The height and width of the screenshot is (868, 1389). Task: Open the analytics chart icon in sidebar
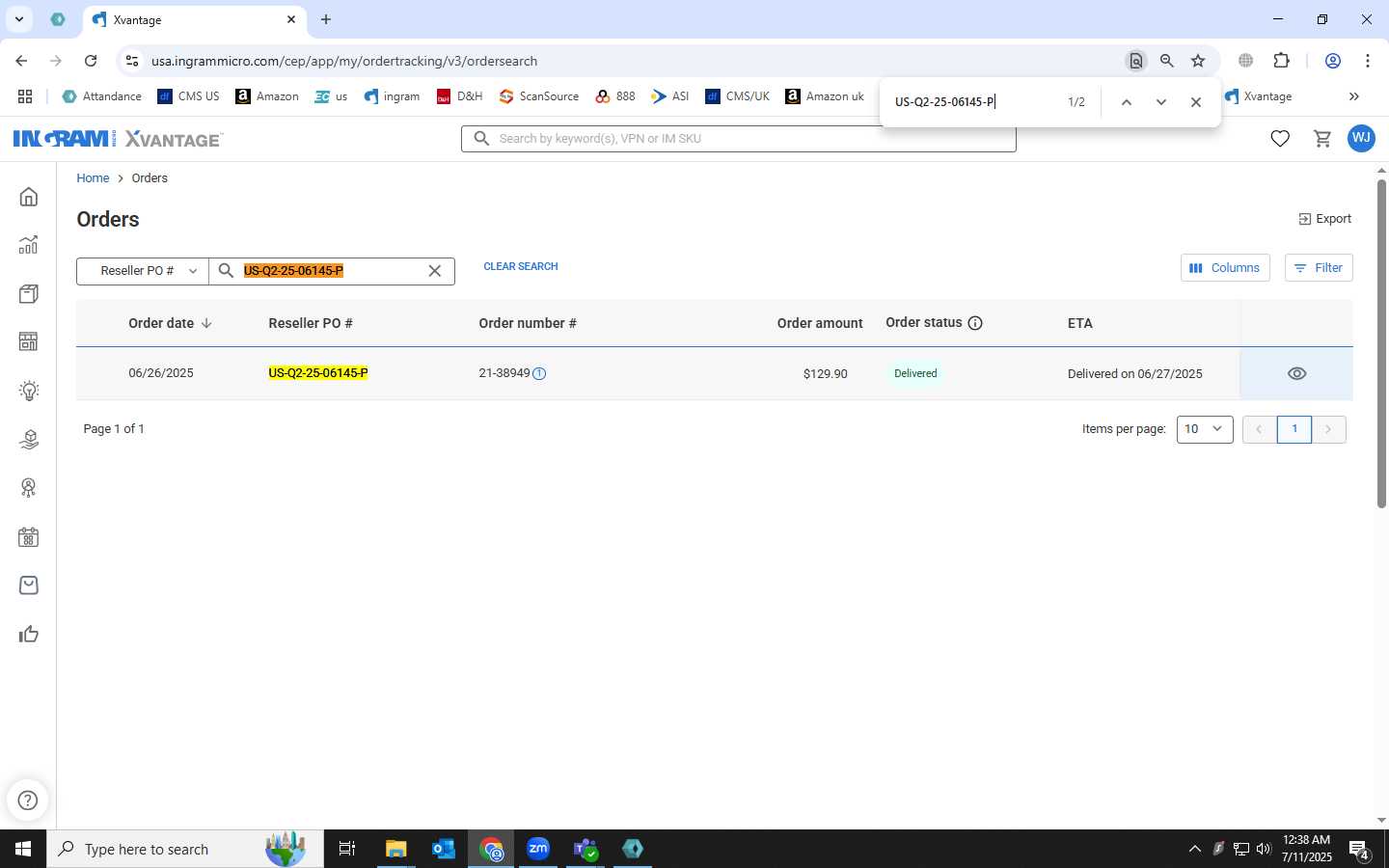pos(29,245)
